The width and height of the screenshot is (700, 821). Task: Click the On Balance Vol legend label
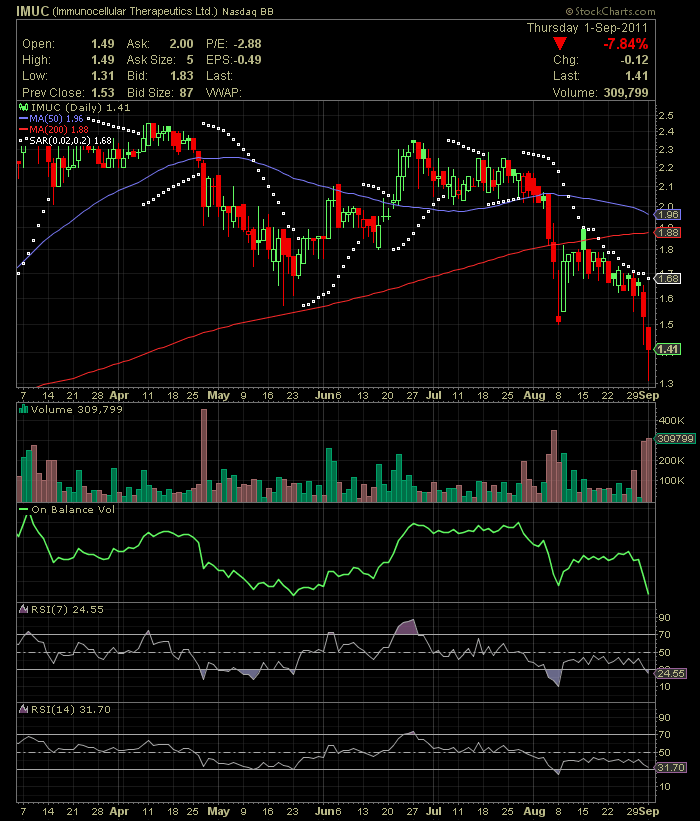[73, 509]
